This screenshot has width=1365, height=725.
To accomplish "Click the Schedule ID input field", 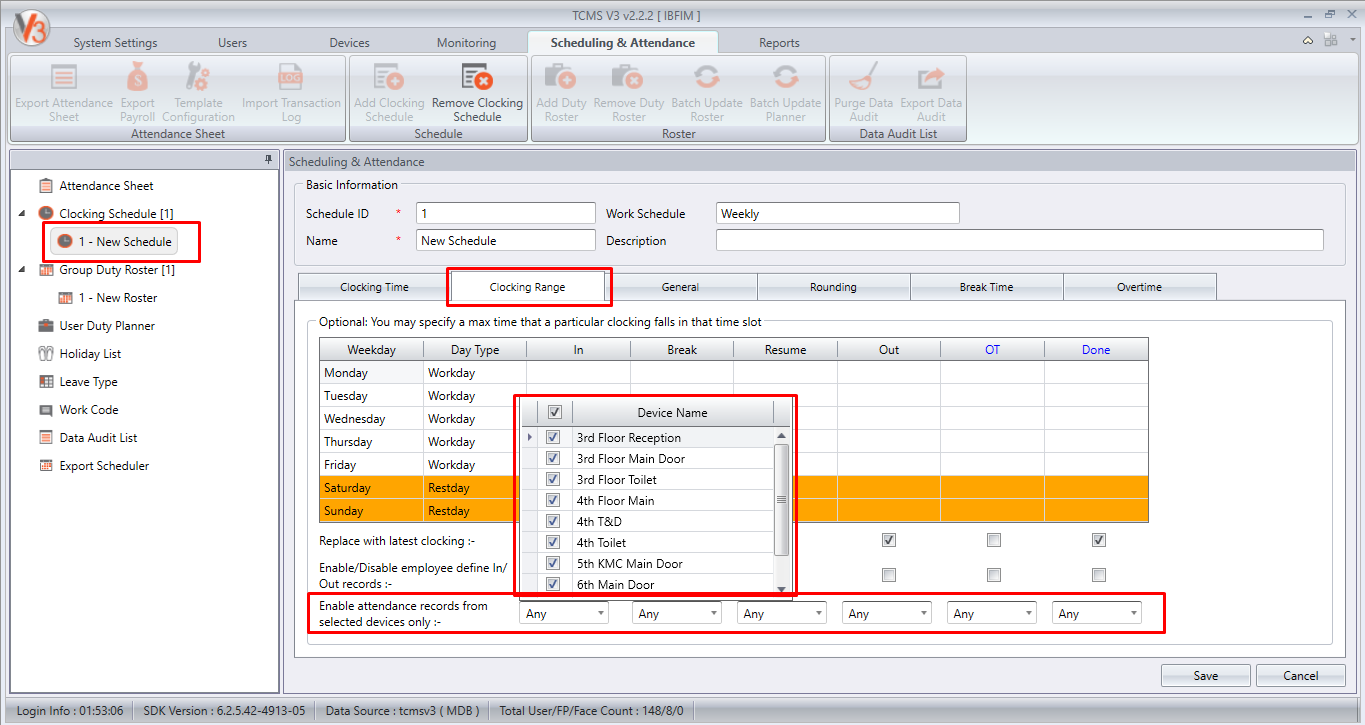I will coord(506,213).
